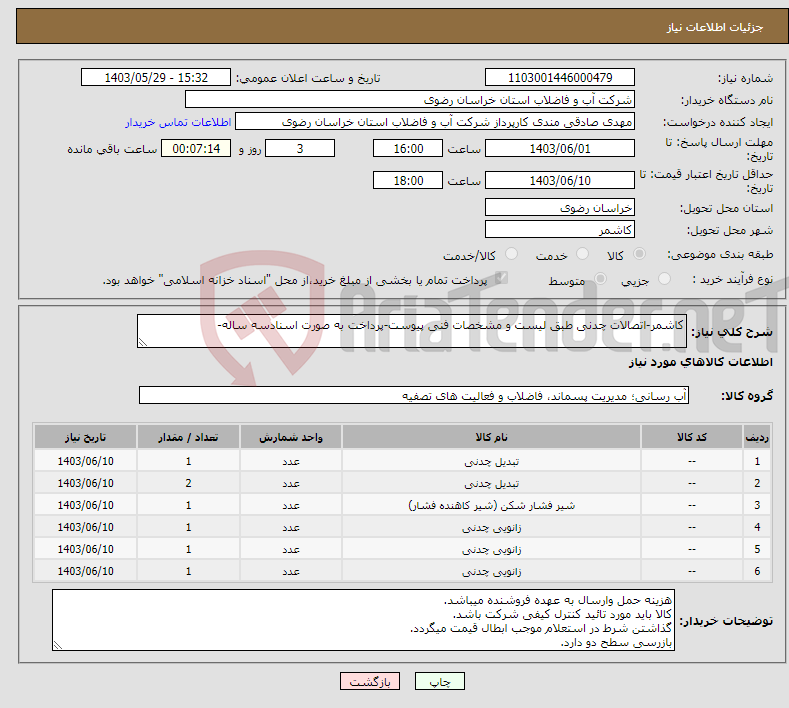
Task: Click the کد کالا column header
Action: [x=692, y=437]
